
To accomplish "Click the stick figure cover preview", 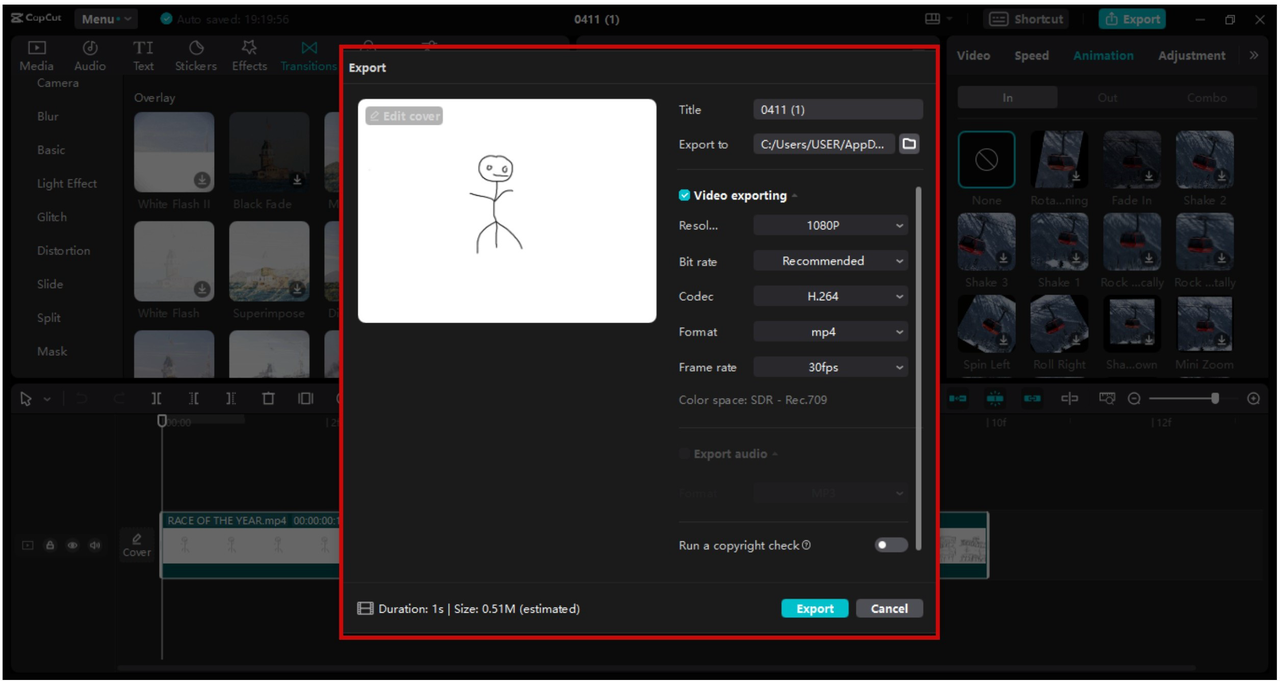I will tap(507, 210).
